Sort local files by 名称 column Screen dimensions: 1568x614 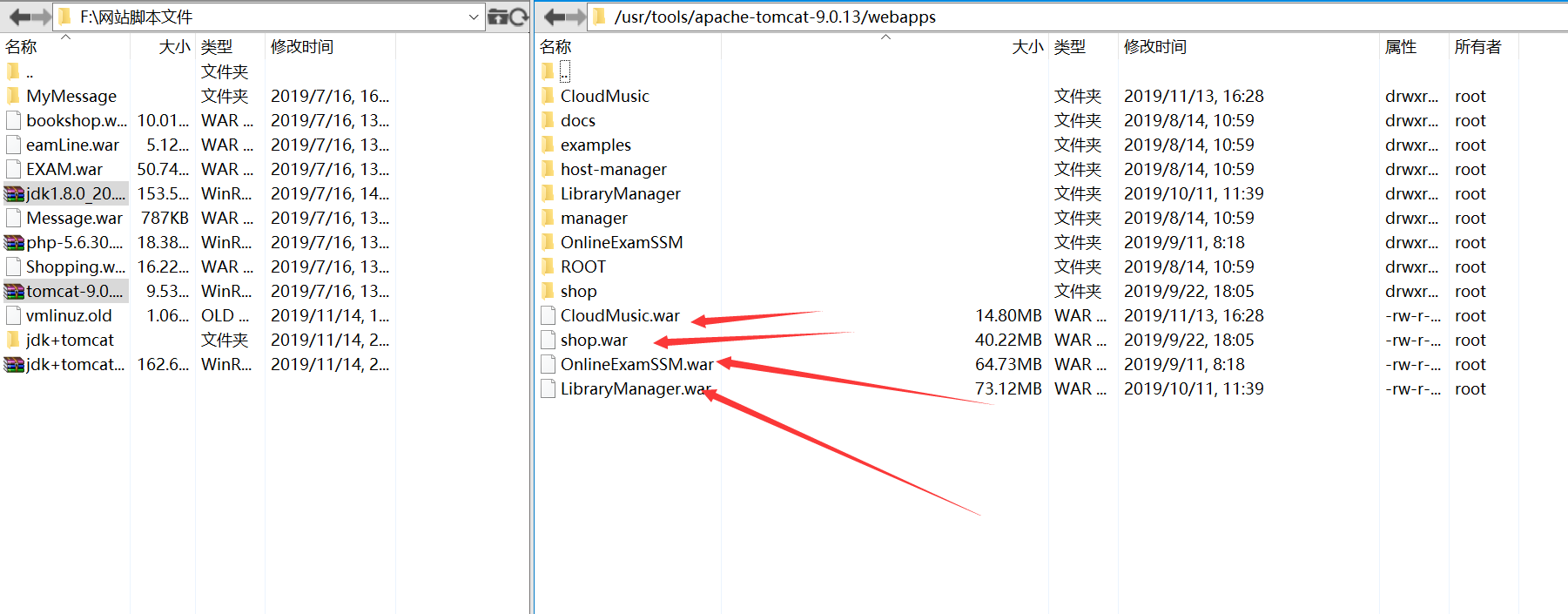22,47
